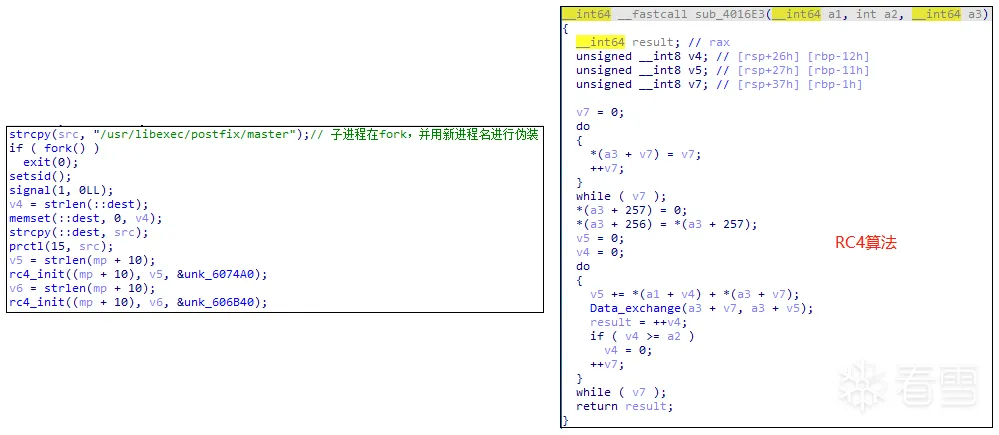999x435 pixels.
Task: Click the "prctl(15, src);" call
Action: [61, 246]
